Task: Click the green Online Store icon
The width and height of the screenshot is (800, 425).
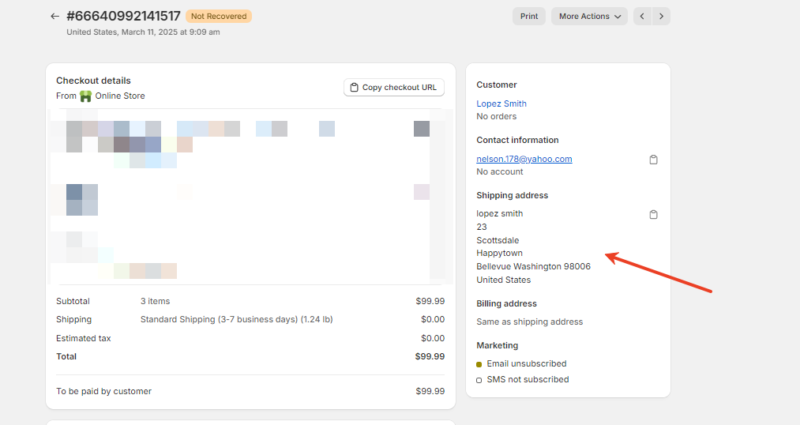Action: [x=86, y=96]
